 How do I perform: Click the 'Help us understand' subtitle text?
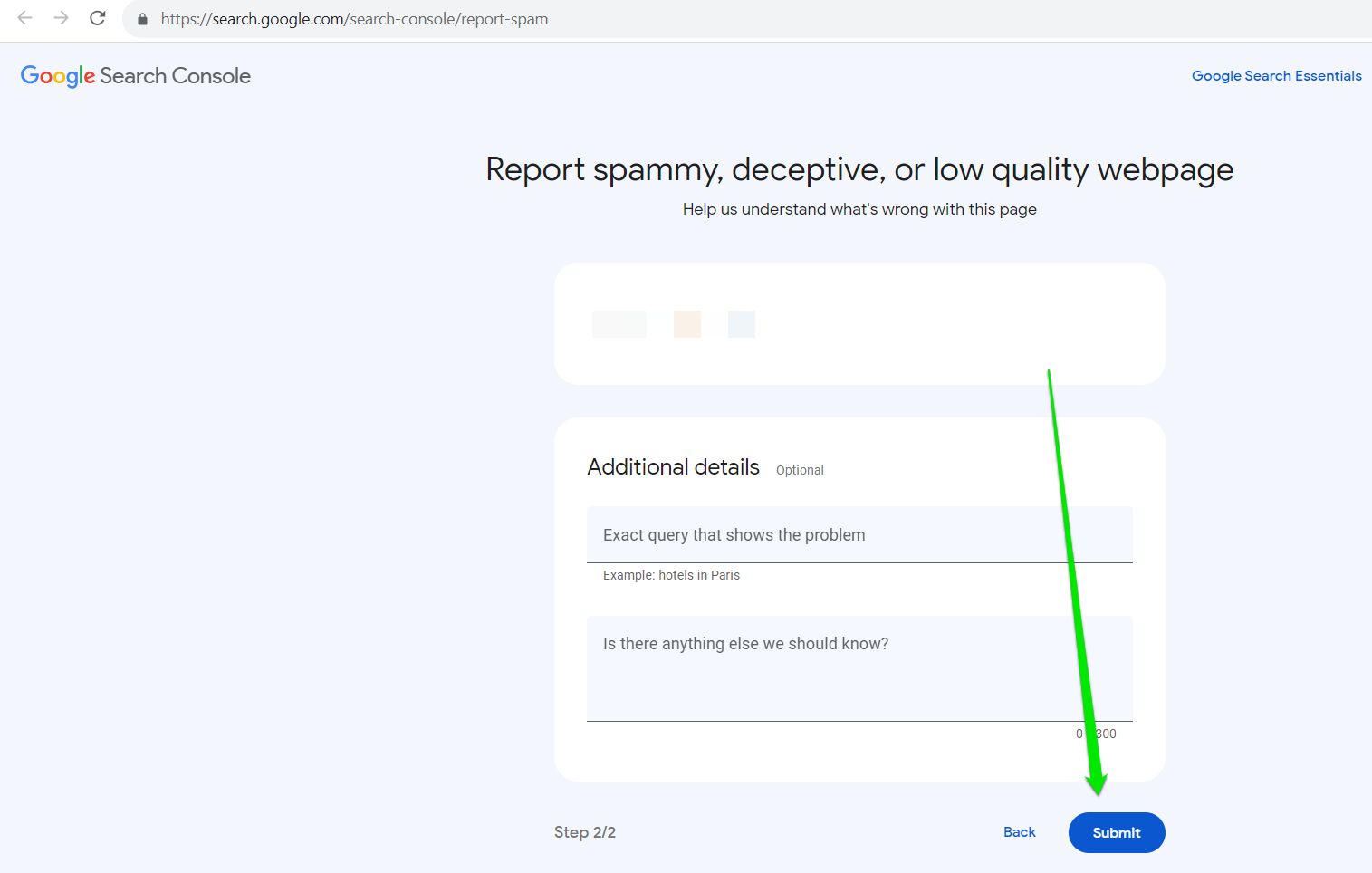coord(859,209)
